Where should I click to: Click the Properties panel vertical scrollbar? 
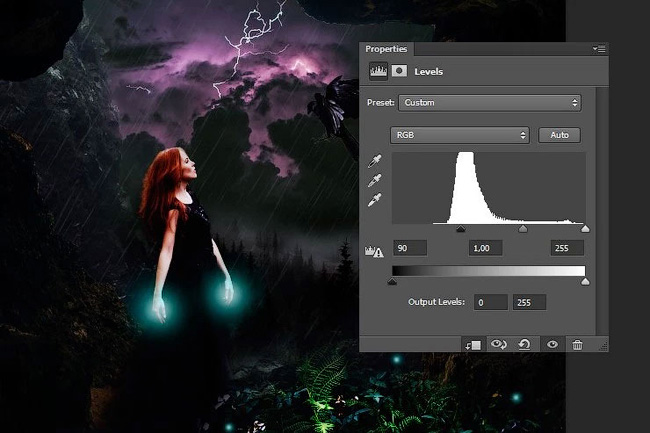click(602, 211)
